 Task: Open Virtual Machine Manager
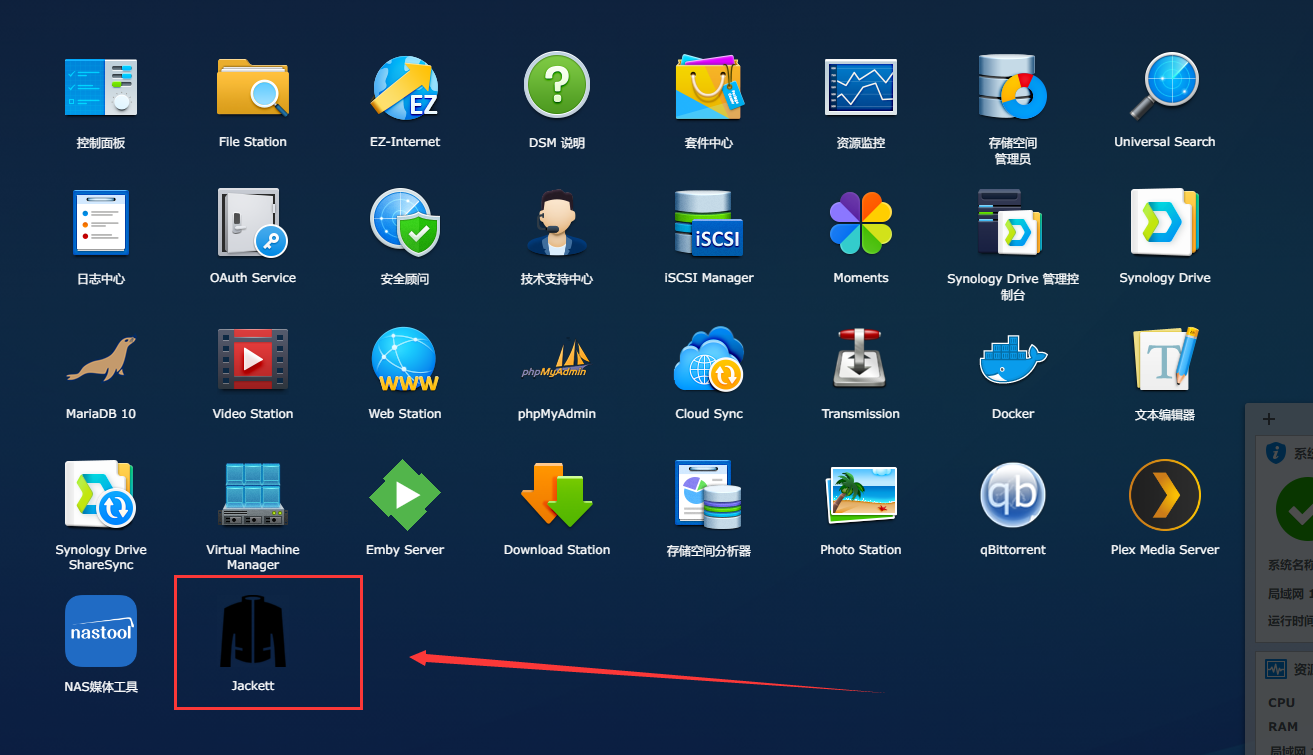click(x=253, y=496)
